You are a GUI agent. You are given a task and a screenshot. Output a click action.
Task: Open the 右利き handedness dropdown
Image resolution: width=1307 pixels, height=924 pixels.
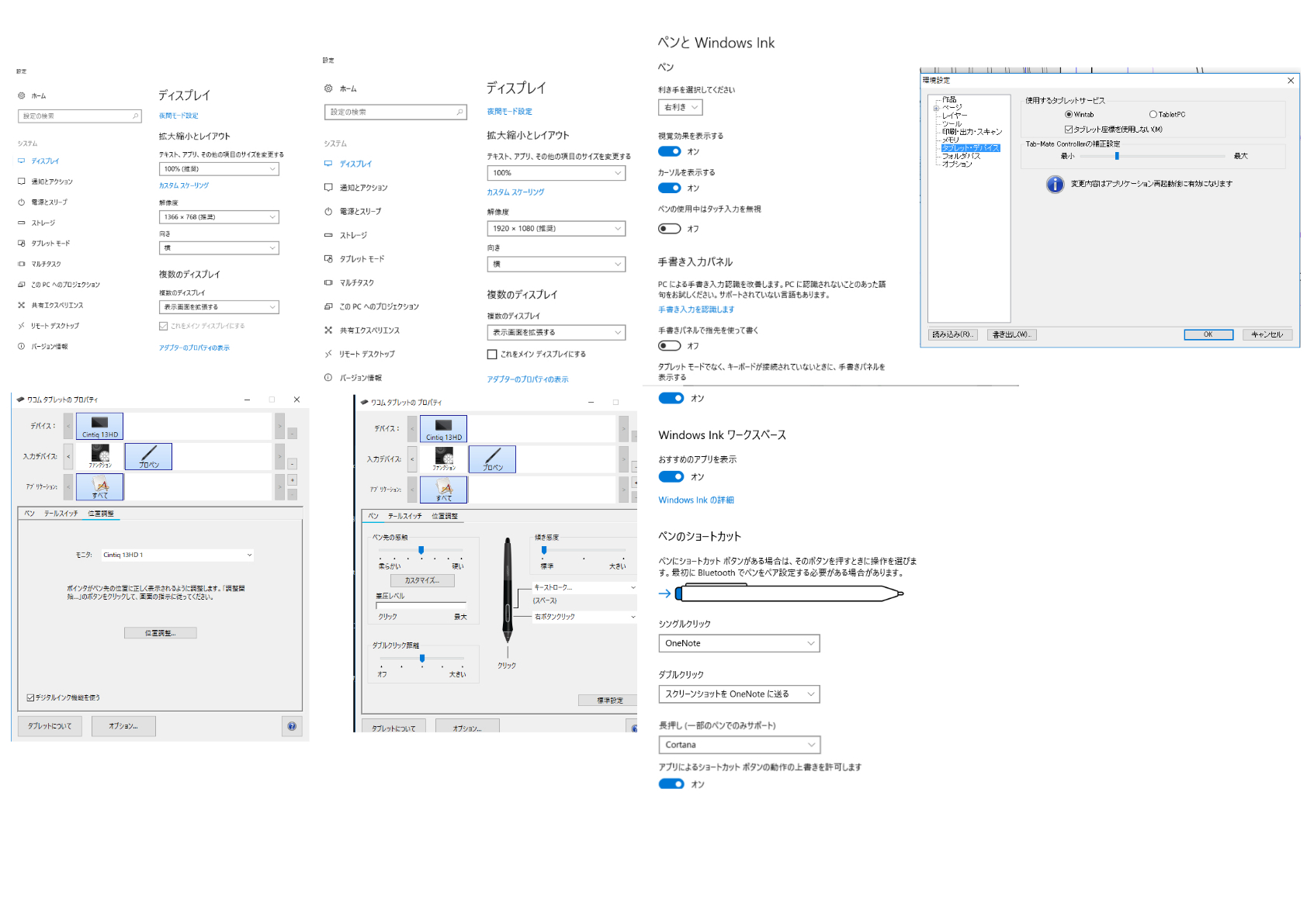point(680,107)
